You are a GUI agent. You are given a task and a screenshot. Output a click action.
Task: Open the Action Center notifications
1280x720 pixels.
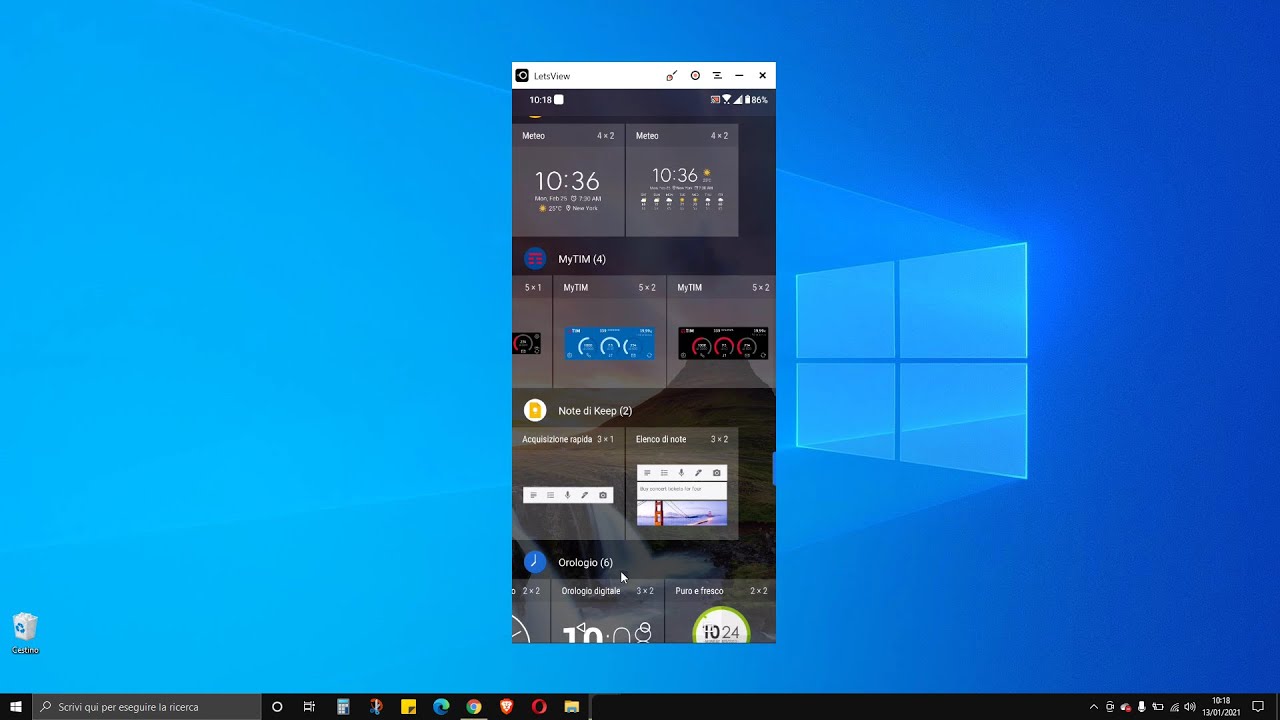[x=1258, y=707]
